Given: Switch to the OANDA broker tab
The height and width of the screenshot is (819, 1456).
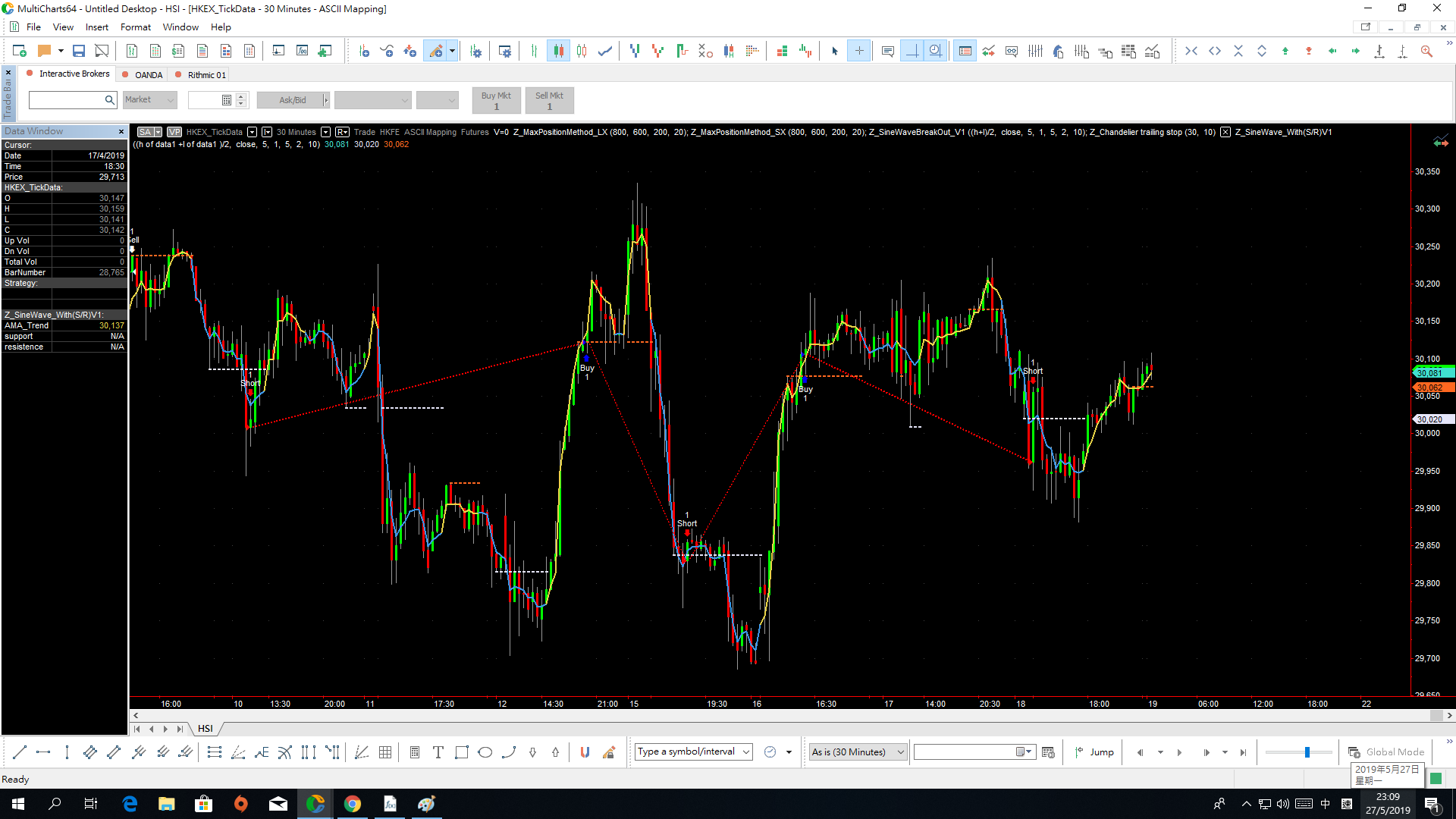Looking at the screenshot, I should [x=143, y=75].
